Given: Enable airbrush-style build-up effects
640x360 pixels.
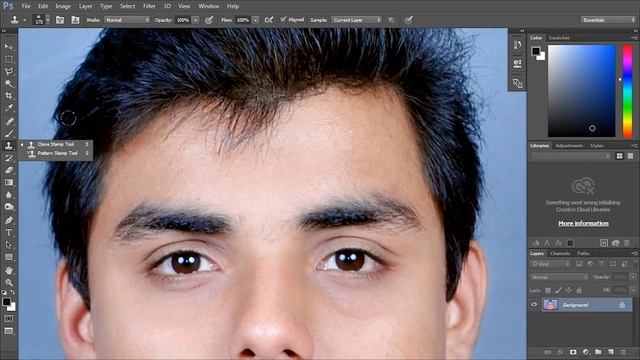Looking at the screenshot, I should 269,20.
